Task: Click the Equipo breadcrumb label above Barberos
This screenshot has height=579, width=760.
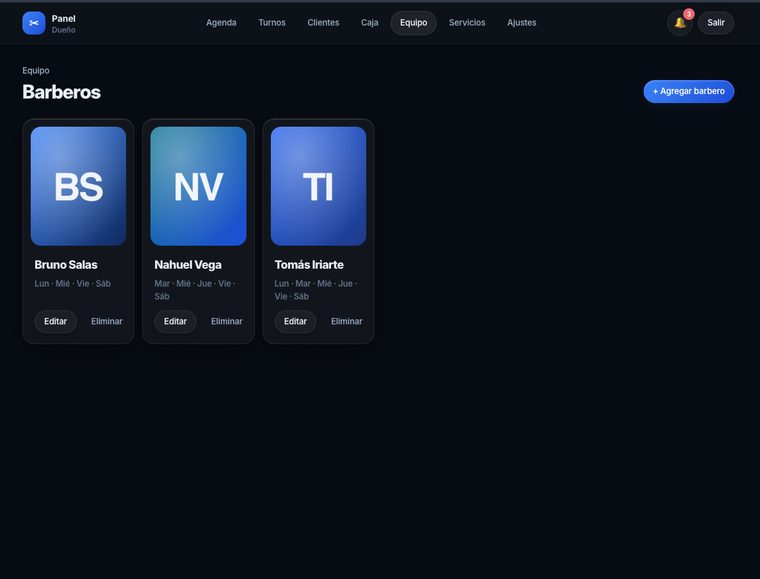Action: (36, 70)
